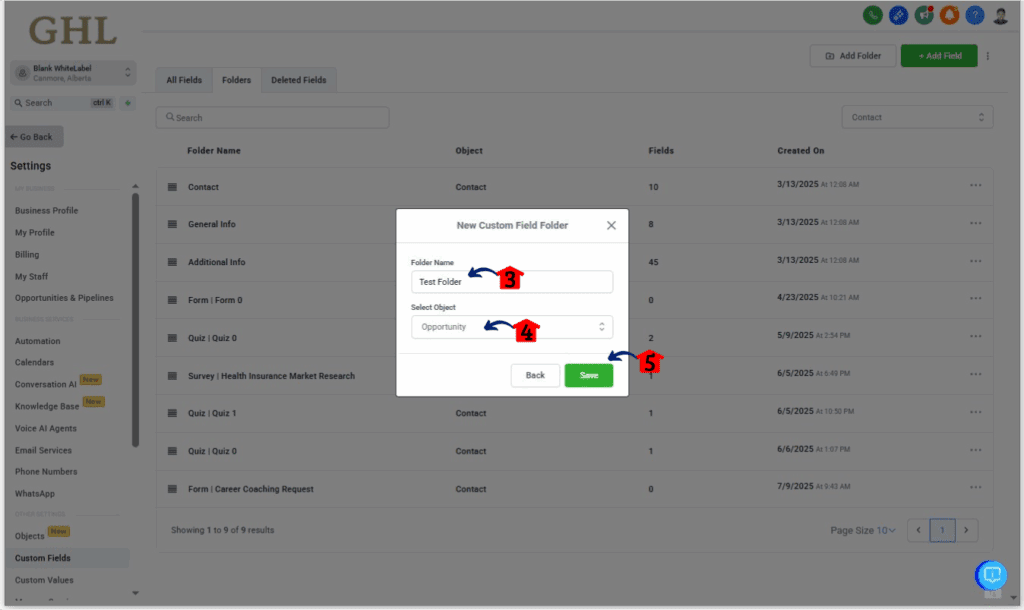
Task: Open the actions menu for Form | Form 0
Action: [975, 298]
